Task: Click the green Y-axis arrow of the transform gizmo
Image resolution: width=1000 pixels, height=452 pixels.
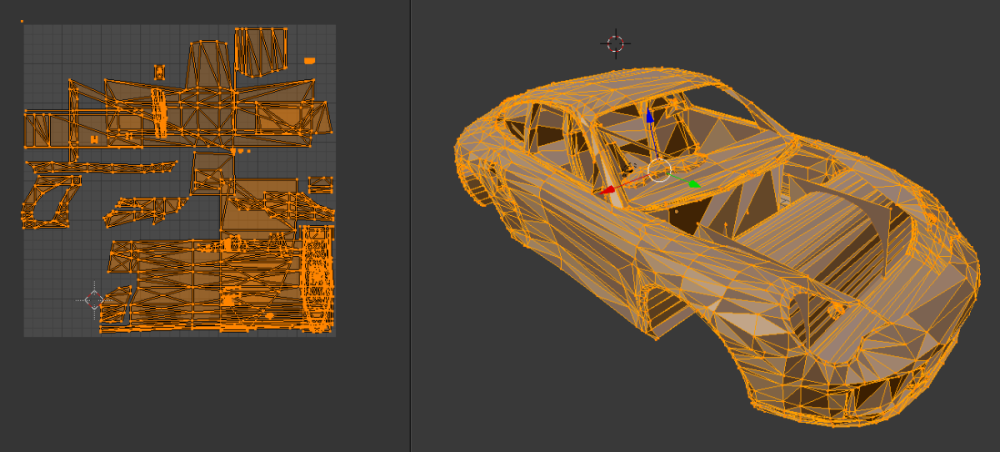Action: click(694, 184)
